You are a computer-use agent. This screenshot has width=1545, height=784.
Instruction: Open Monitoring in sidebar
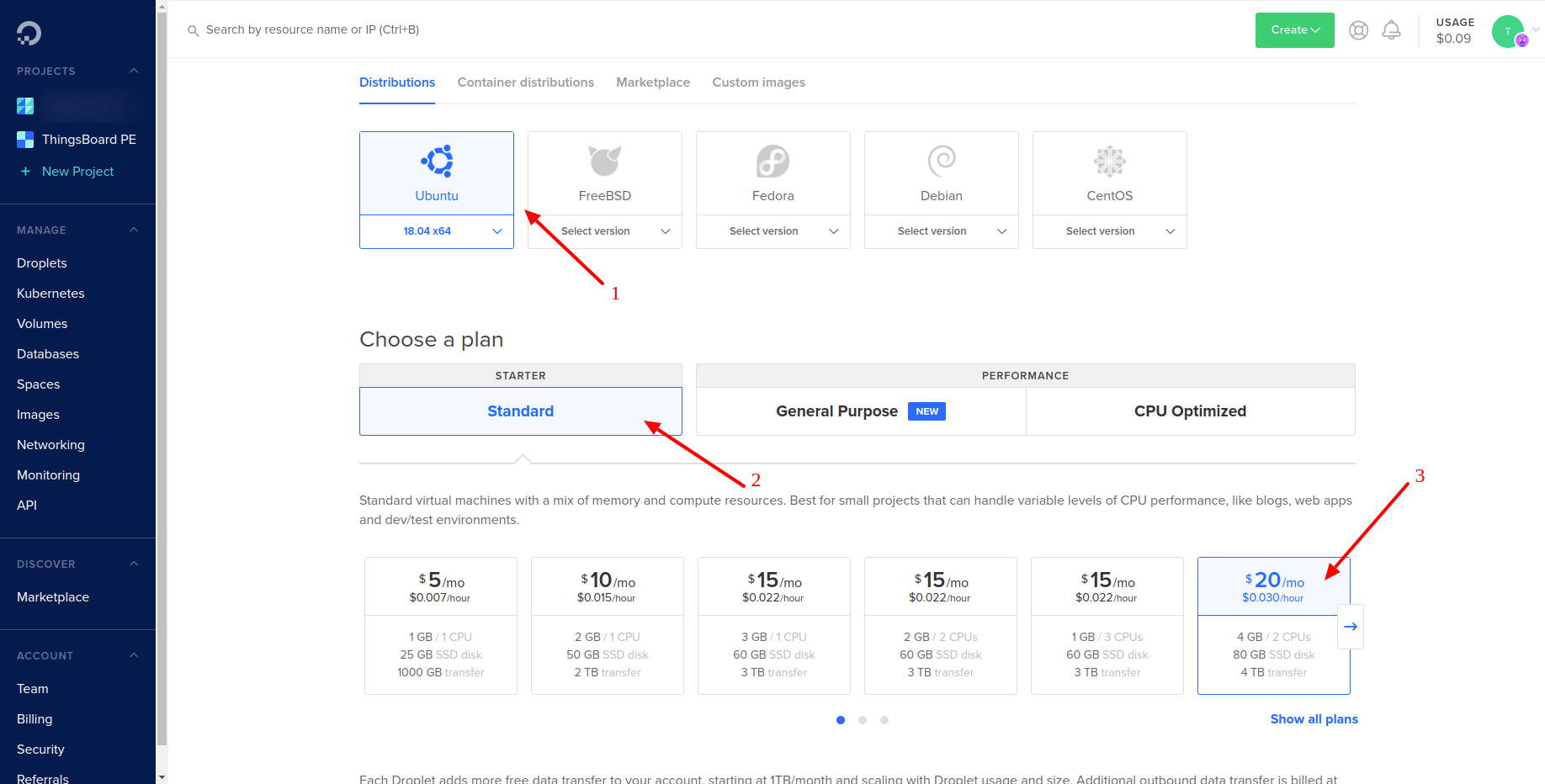49,475
